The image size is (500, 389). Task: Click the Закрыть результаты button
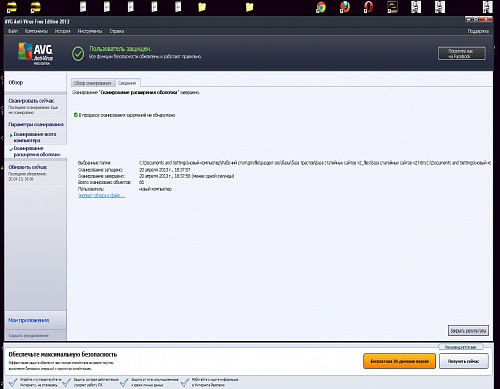[x=468, y=331]
